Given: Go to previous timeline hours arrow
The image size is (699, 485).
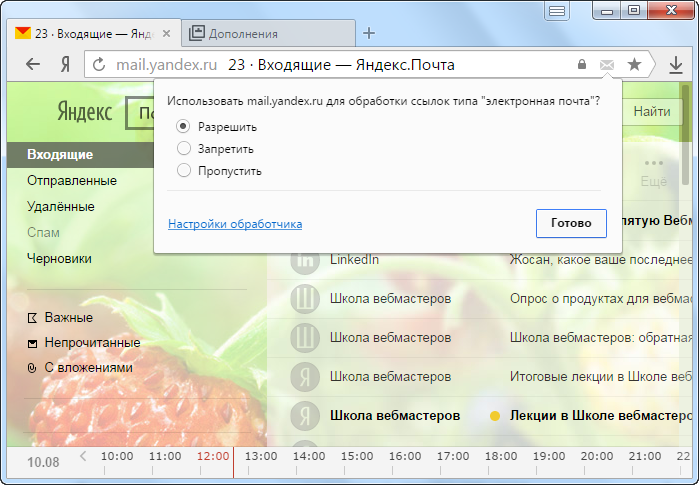Looking at the screenshot, I should click(83, 456).
